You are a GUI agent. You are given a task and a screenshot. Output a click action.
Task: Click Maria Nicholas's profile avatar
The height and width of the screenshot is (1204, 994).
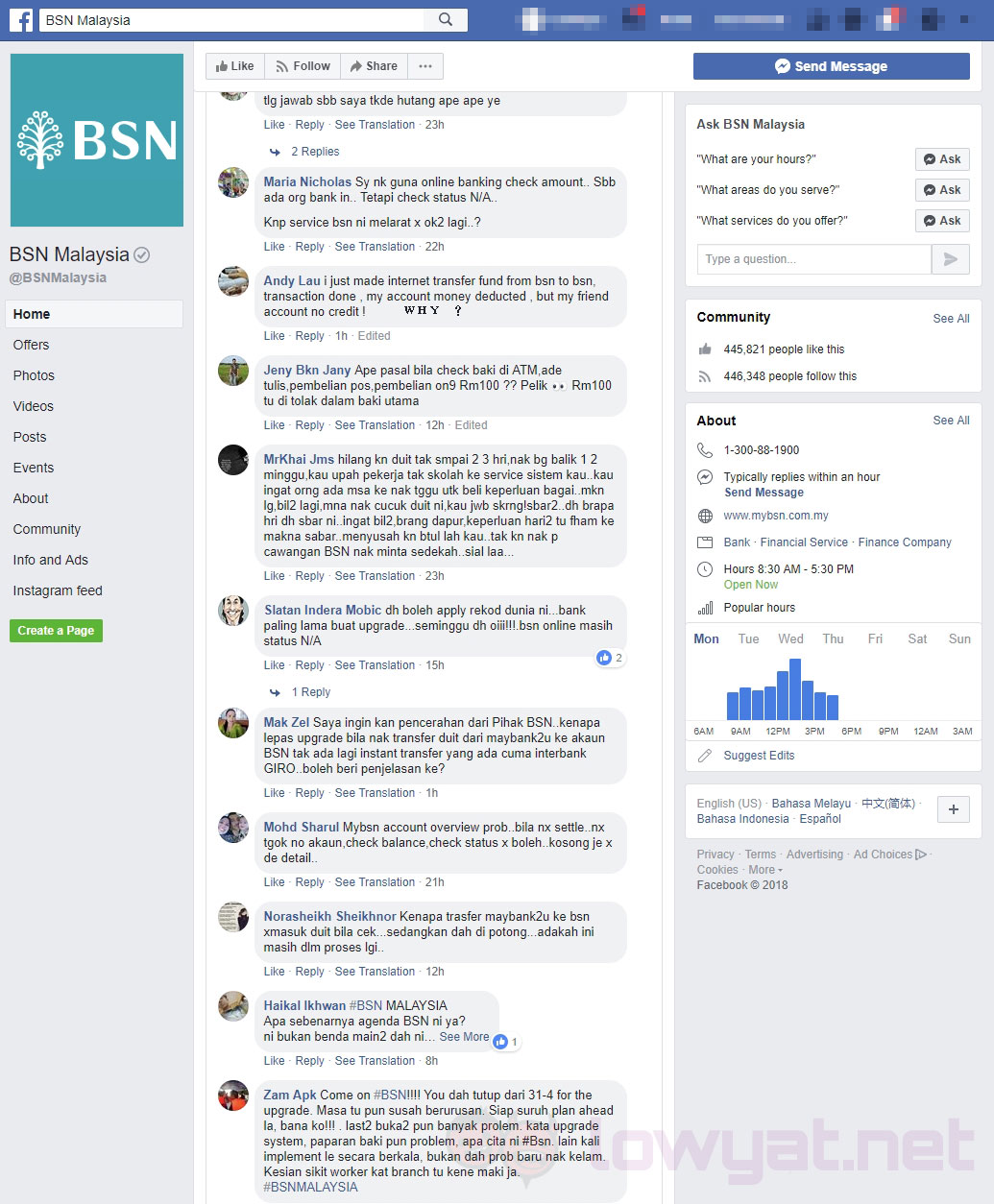[x=233, y=182]
